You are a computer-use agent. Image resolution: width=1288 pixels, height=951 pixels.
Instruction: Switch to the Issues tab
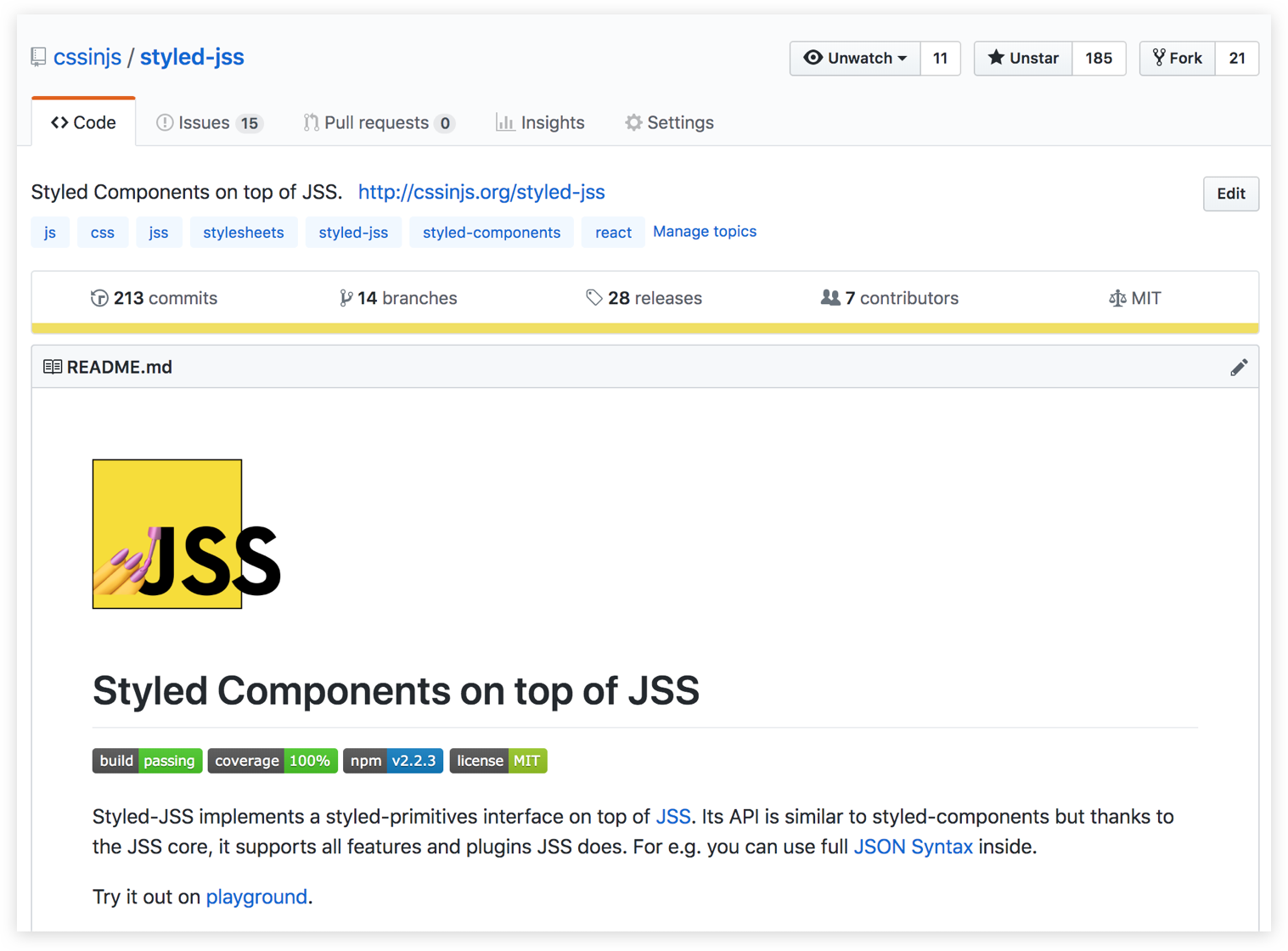[210, 122]
